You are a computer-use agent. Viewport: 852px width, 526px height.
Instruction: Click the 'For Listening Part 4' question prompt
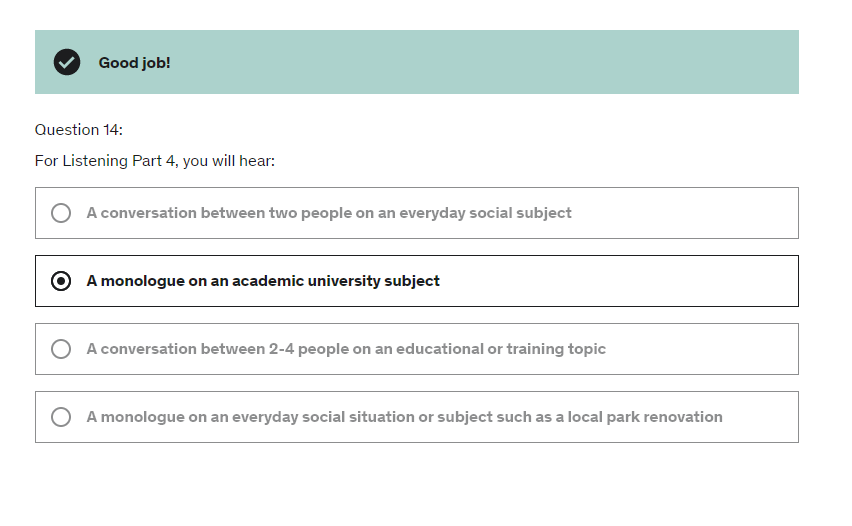pyautogui.click(x=155, y=161)
